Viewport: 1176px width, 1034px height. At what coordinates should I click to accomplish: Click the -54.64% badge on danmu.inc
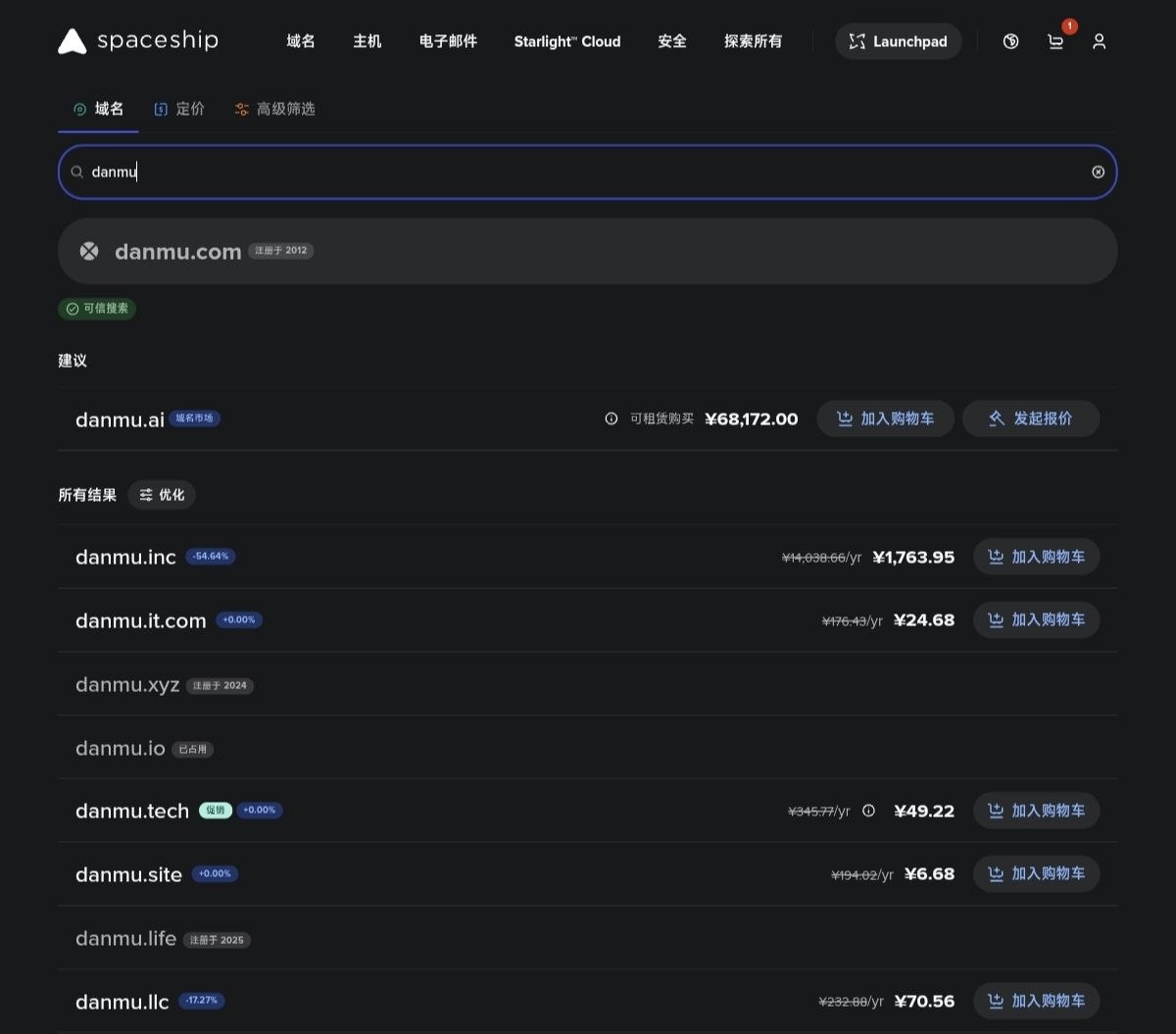click(210, 556)
